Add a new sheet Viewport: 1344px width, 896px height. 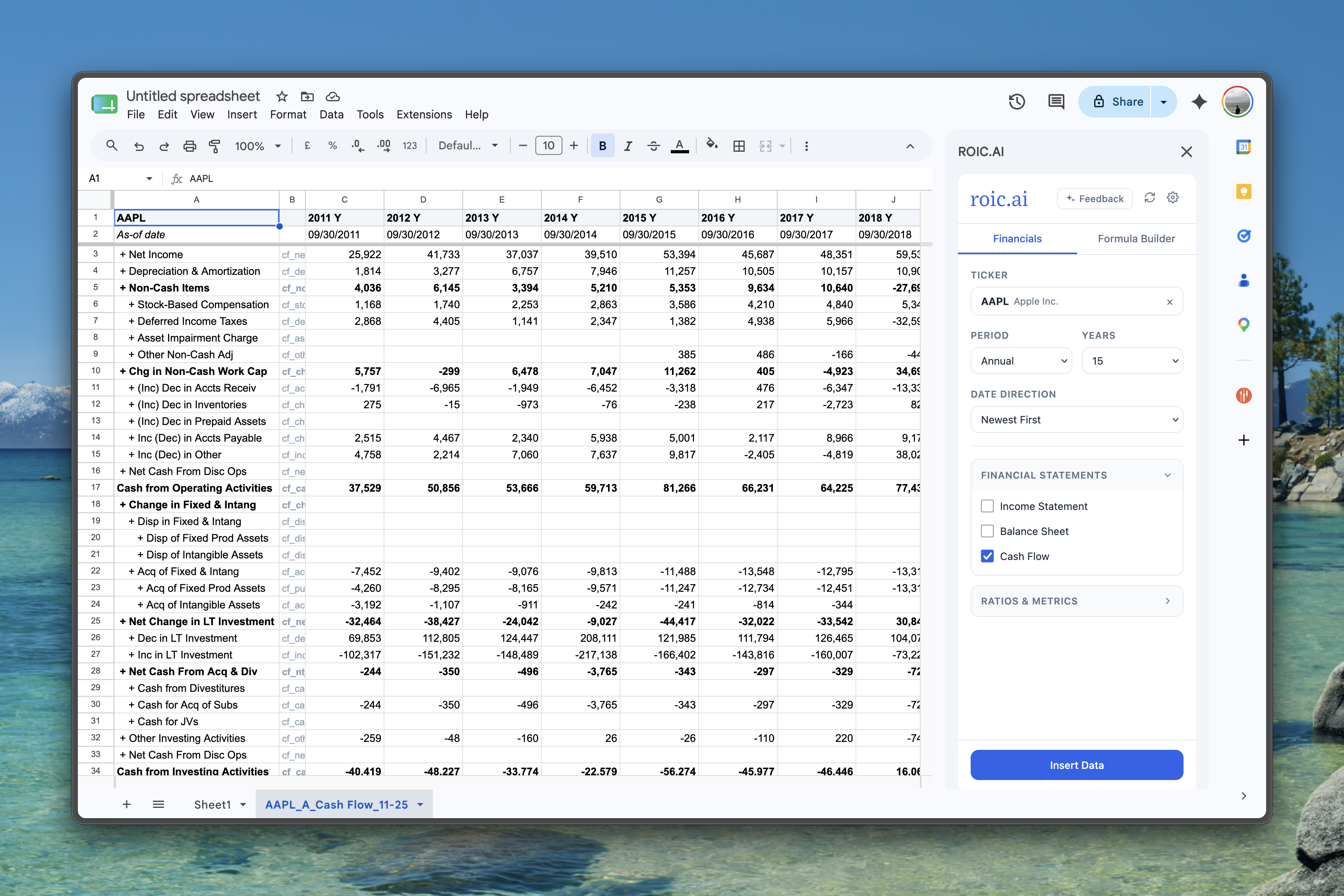click(x=127, y=804)
